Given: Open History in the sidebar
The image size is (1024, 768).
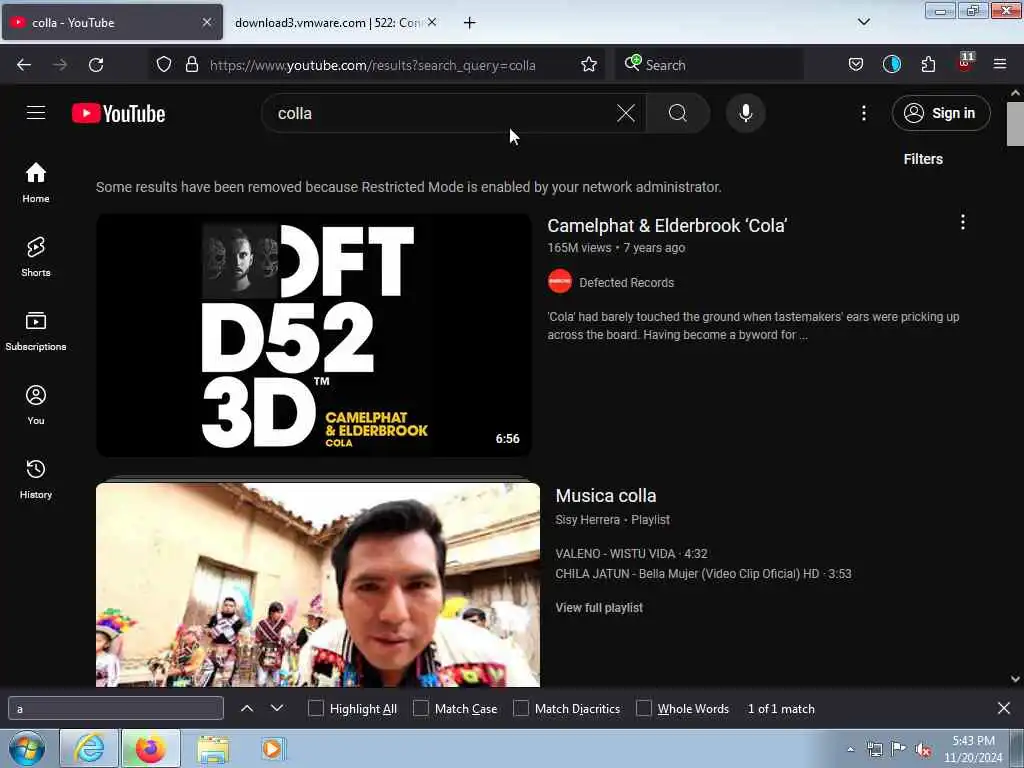Looking at the screenshot, I should click(36, 479).
